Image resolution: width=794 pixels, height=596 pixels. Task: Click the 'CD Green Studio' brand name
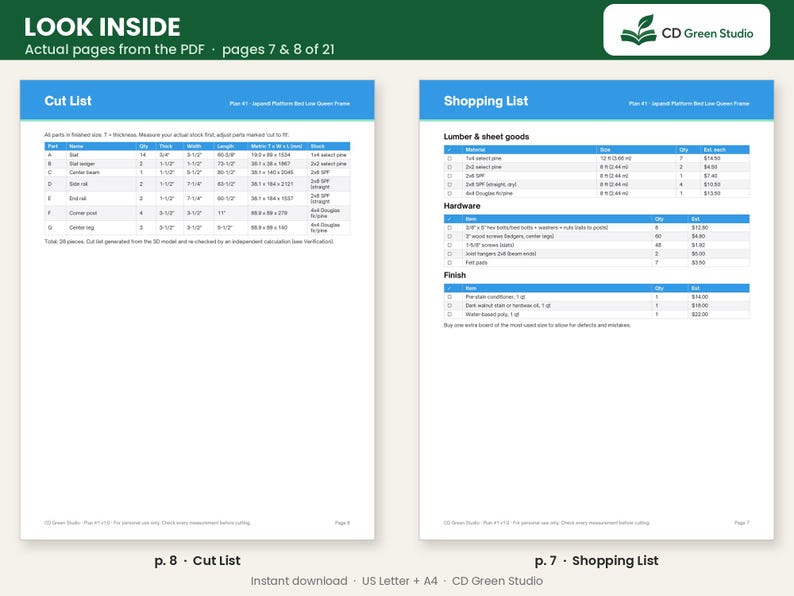coord(707,33)
